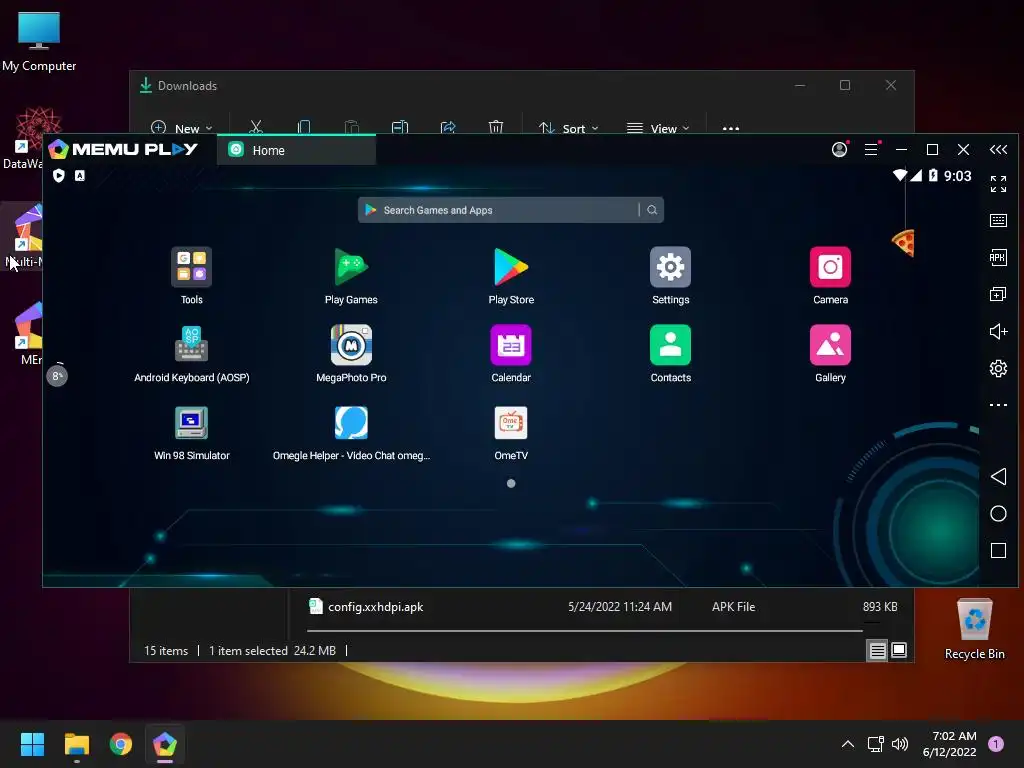Switch Downloads to large icons view layout
1024x768 pixels.
pyautogui.click(x=899, y=650)
